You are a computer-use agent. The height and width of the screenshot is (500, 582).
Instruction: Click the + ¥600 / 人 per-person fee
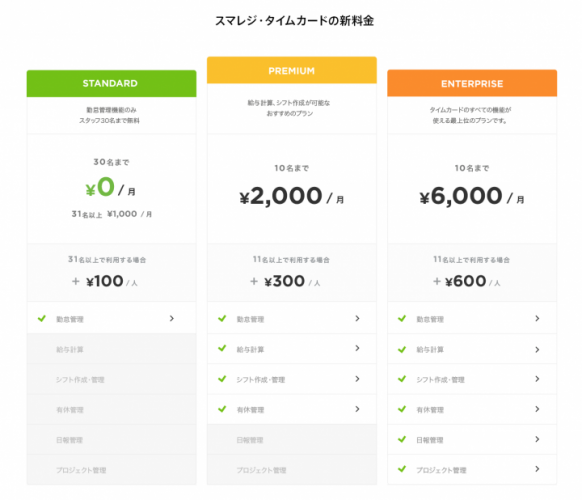click(467, 281)
